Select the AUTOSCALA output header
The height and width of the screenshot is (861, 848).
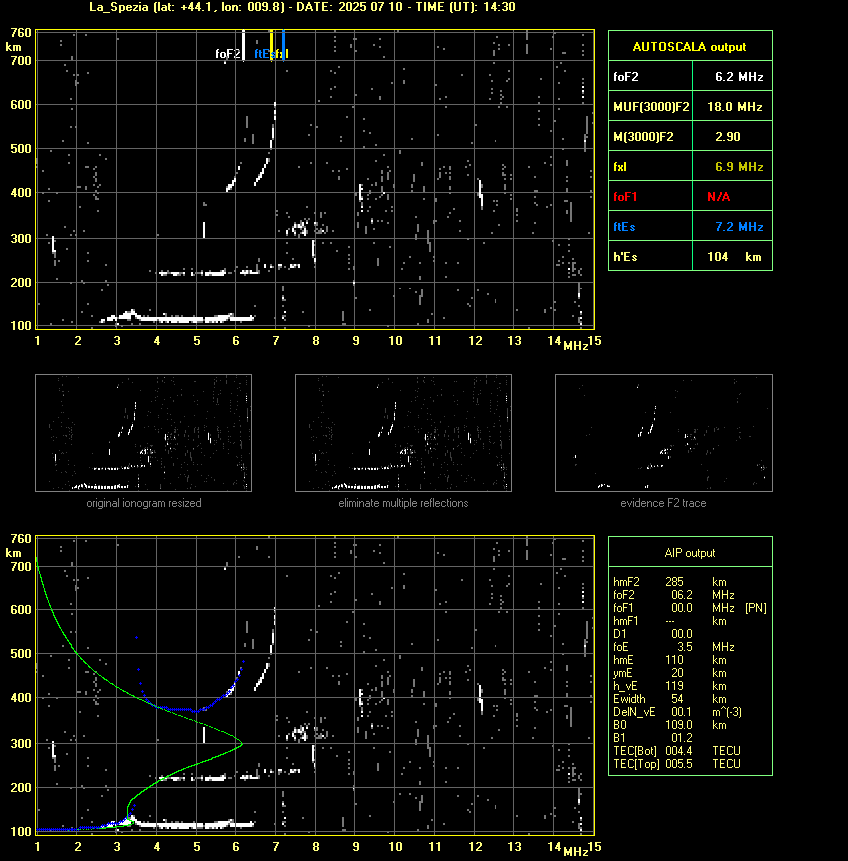[689, 47]
